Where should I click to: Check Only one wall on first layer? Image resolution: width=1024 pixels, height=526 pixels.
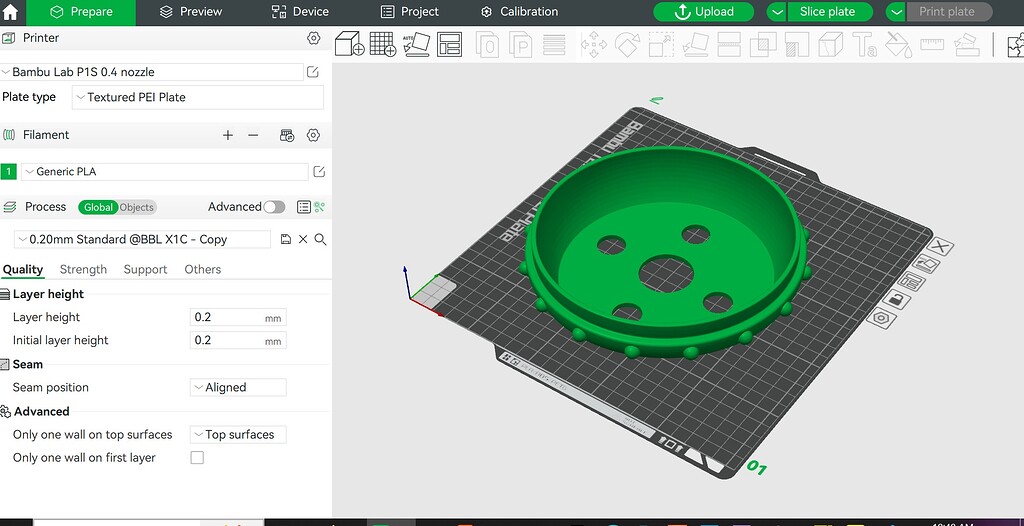click(197, 457)
